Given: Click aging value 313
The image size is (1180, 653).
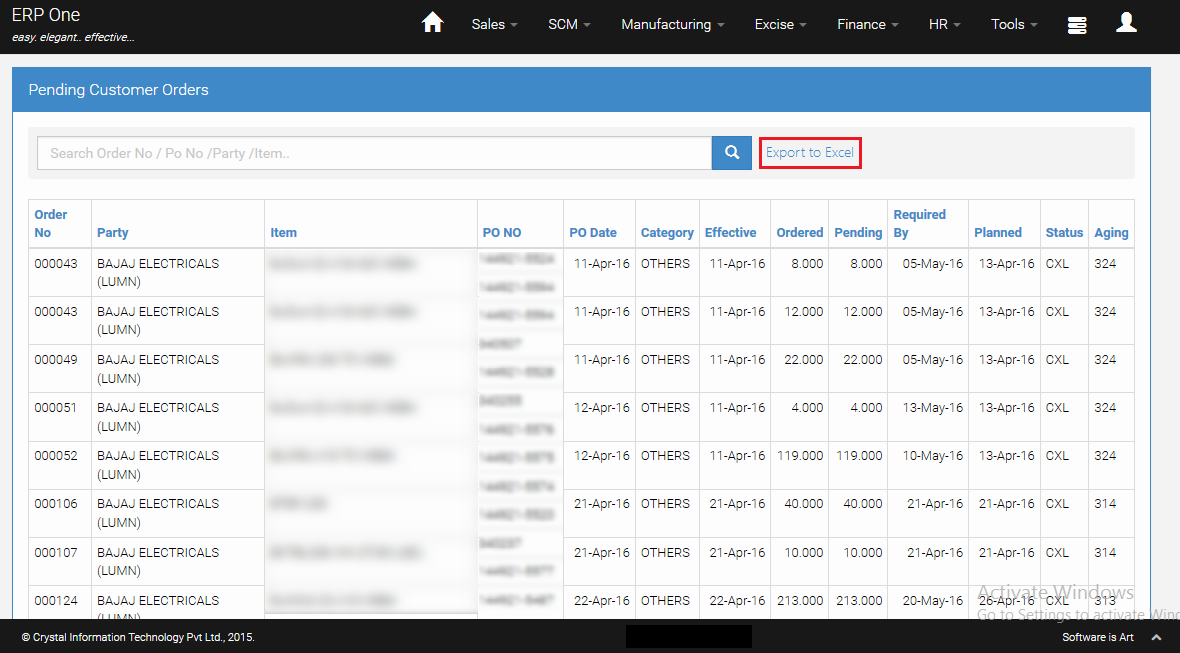Looking at the screenshot, I should pyautogui.click(x=1105, y=600).
